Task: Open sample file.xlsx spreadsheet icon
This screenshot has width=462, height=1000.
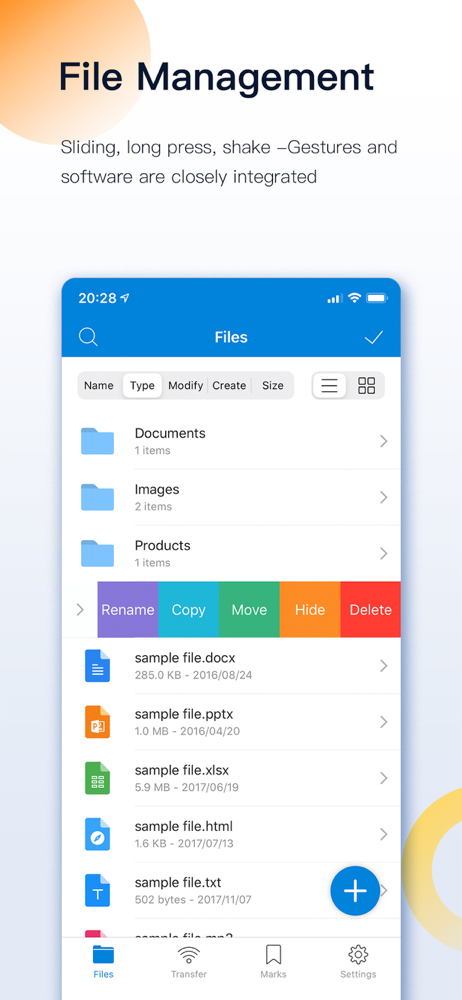Action: (98, 778)
